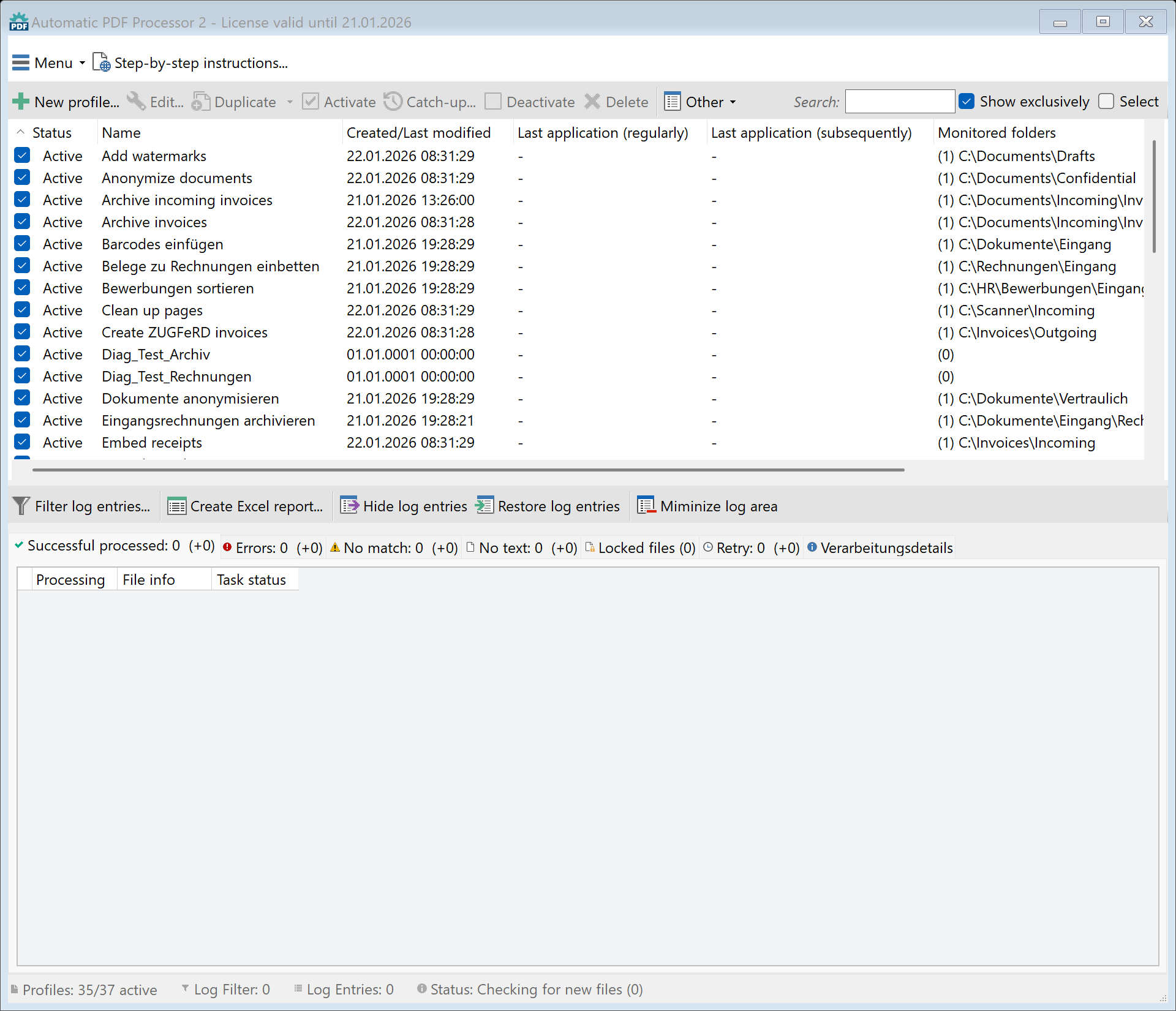Click into the Search input field
Image resolution: width=1176 pixels, height=1011 pixels.
(x=899, y=102)
